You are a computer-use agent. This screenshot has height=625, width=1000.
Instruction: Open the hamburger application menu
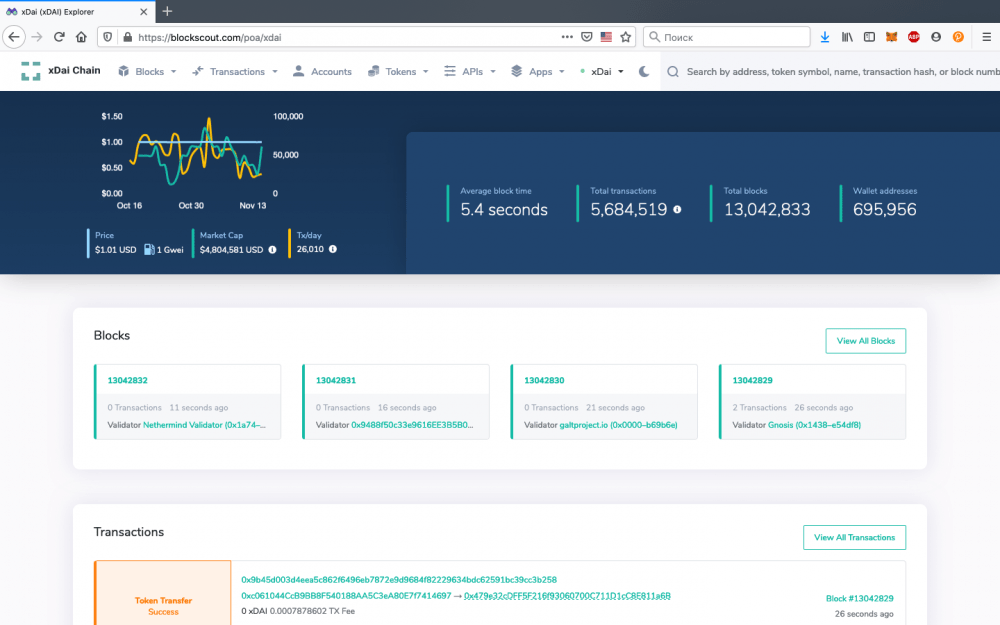[x=986, y=37]
